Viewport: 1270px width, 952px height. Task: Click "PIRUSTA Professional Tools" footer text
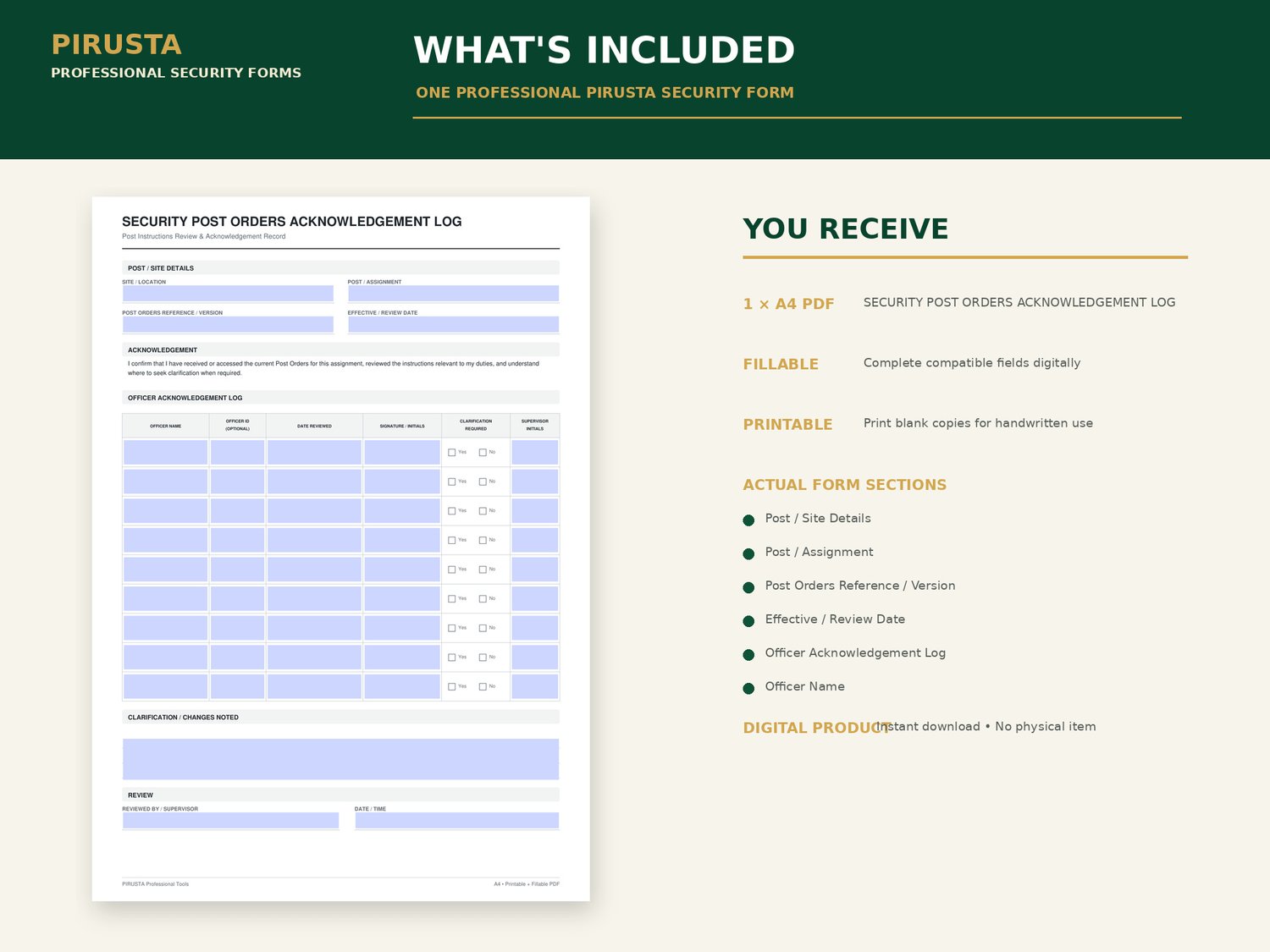point(156,884)
